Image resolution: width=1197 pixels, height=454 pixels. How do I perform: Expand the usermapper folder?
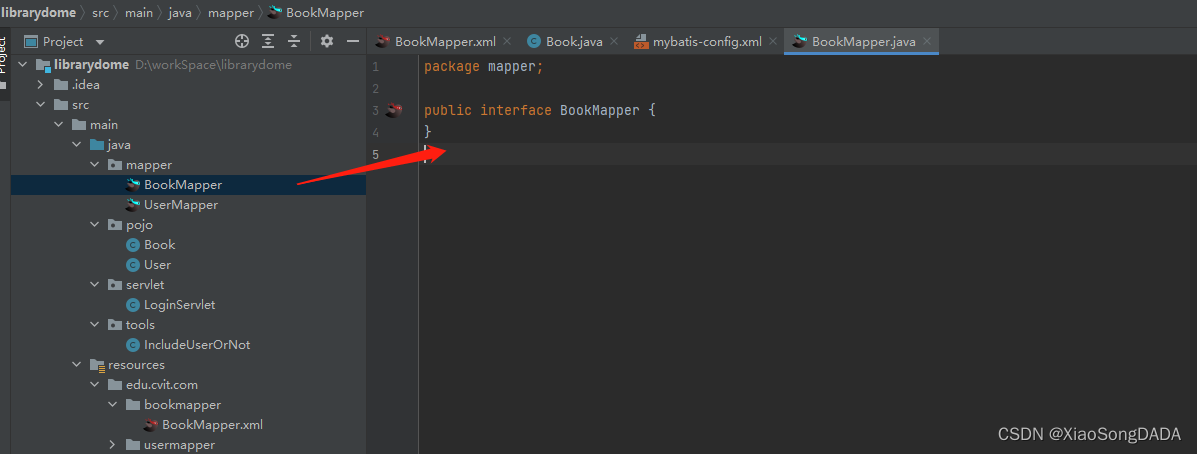pyautogui.click(x=113, y=444)
